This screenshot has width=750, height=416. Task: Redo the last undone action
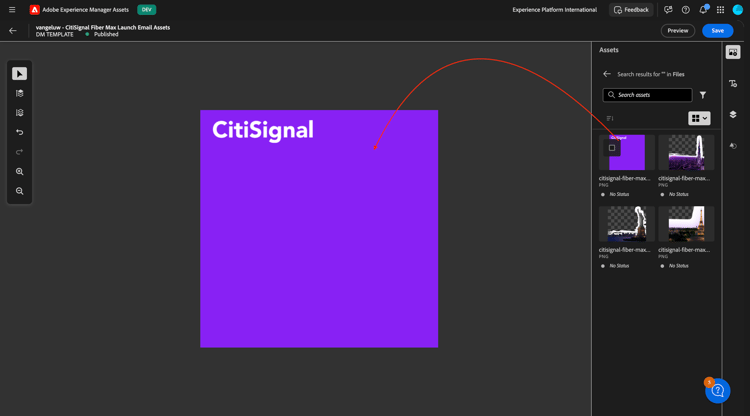tap(20, 152)
